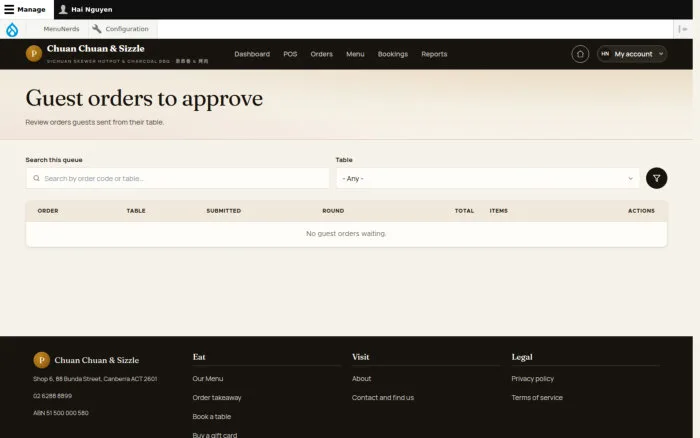Click the HN avatar initials
The height and width of the screenshot is (438, 700).
pyautogui.click(x=605, y=54)
